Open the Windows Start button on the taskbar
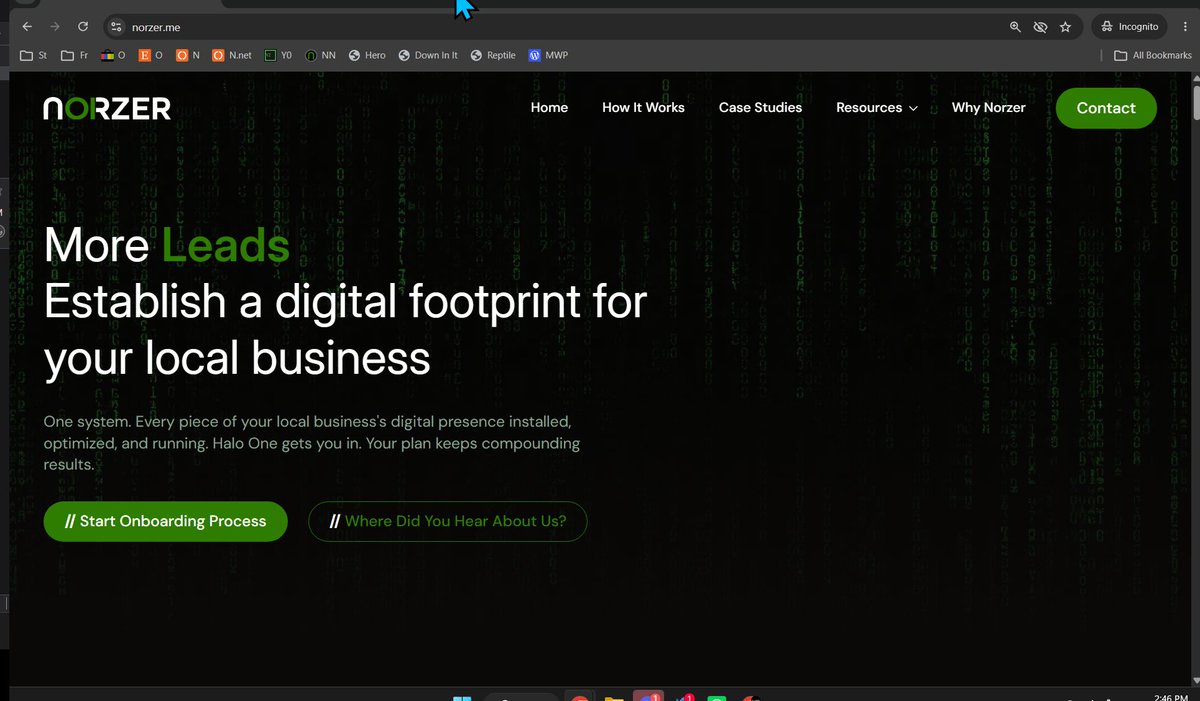This screenshot has width=1200, height=701. click(x=463, y=697)
